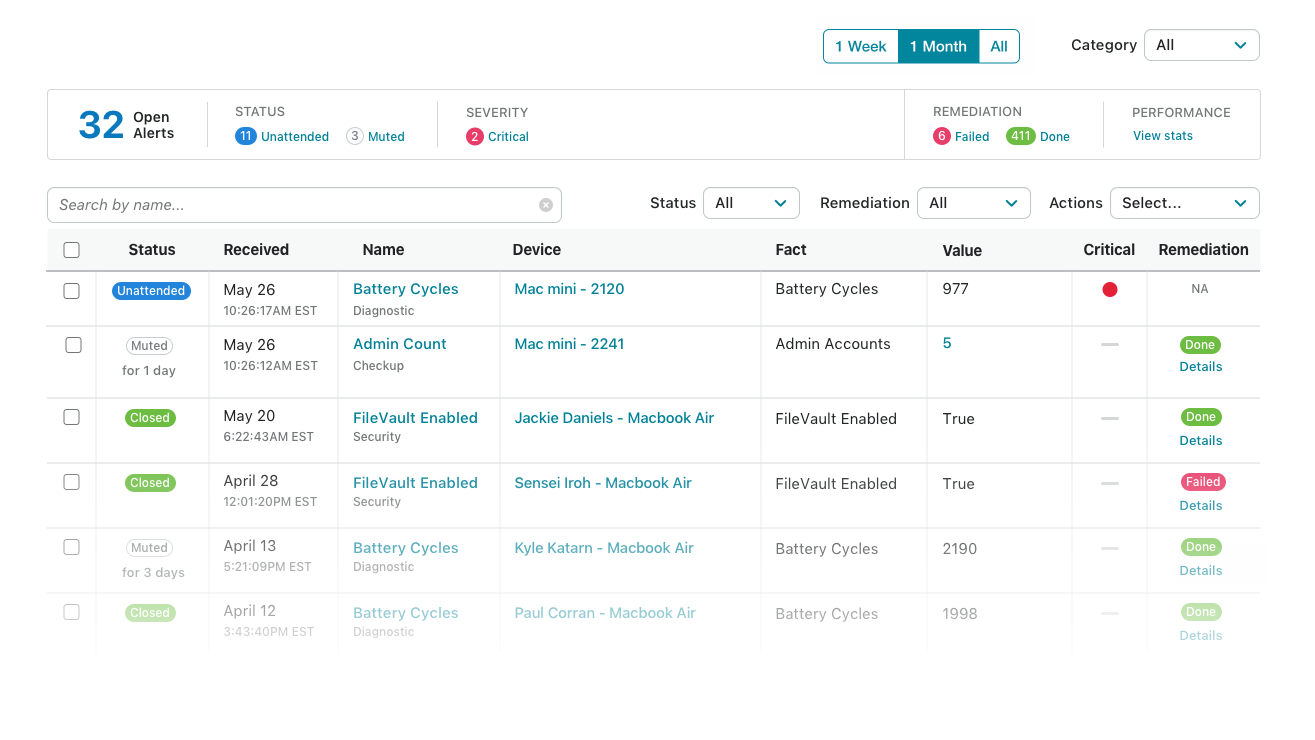The image size is (1315, 740).
Task: Open the Category dropdown
Action: click(x=1201, y=45)
